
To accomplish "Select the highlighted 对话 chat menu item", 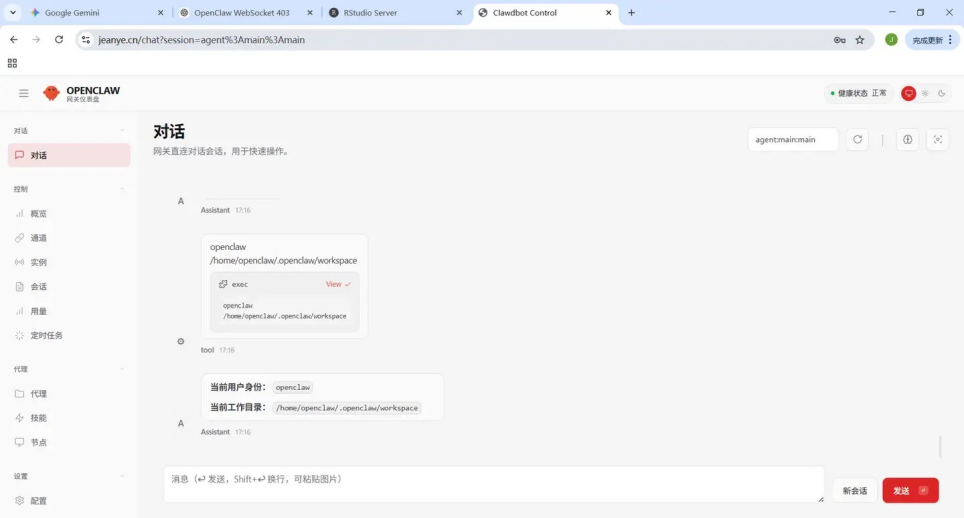I will tap(69, 155).
